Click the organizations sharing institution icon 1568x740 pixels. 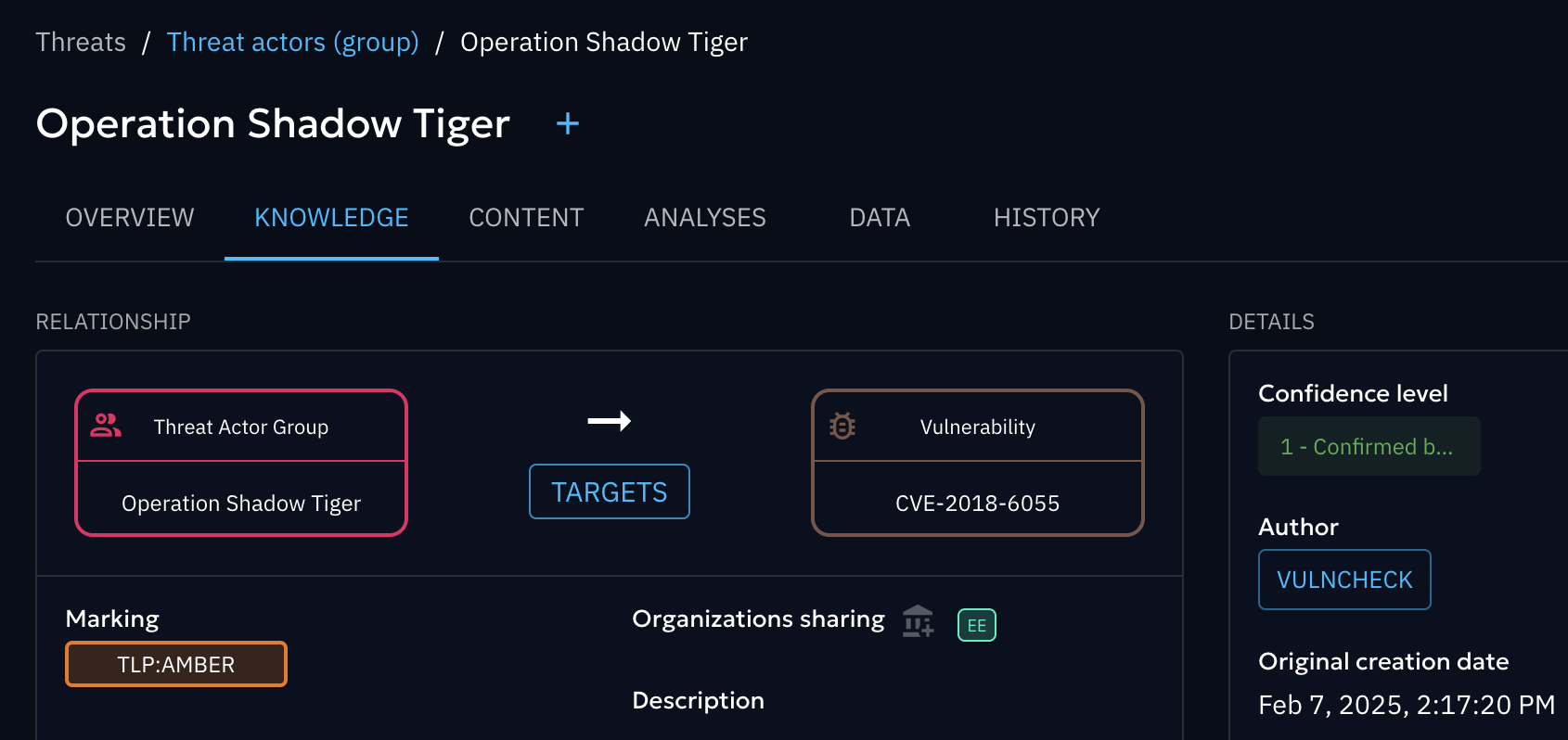coord(918,621)
